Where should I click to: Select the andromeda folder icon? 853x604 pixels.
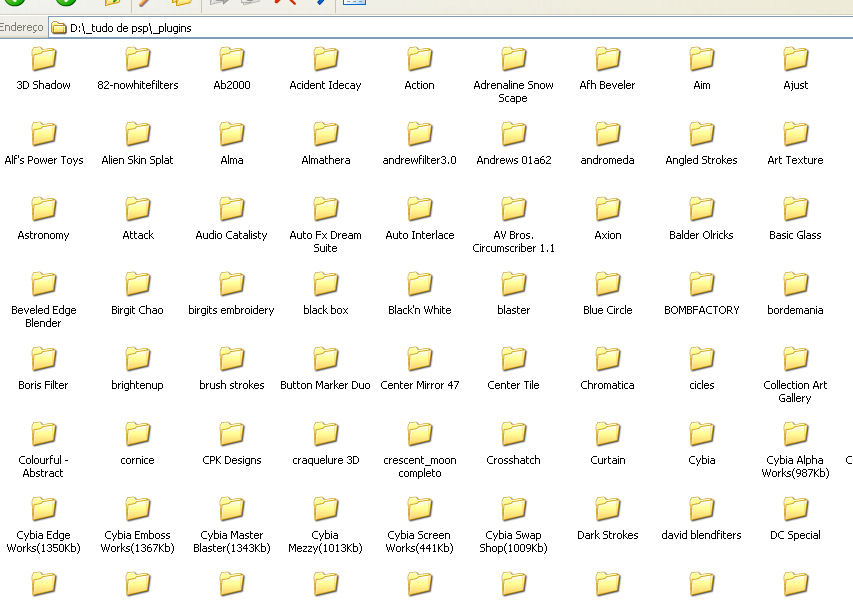click(608, 134)
